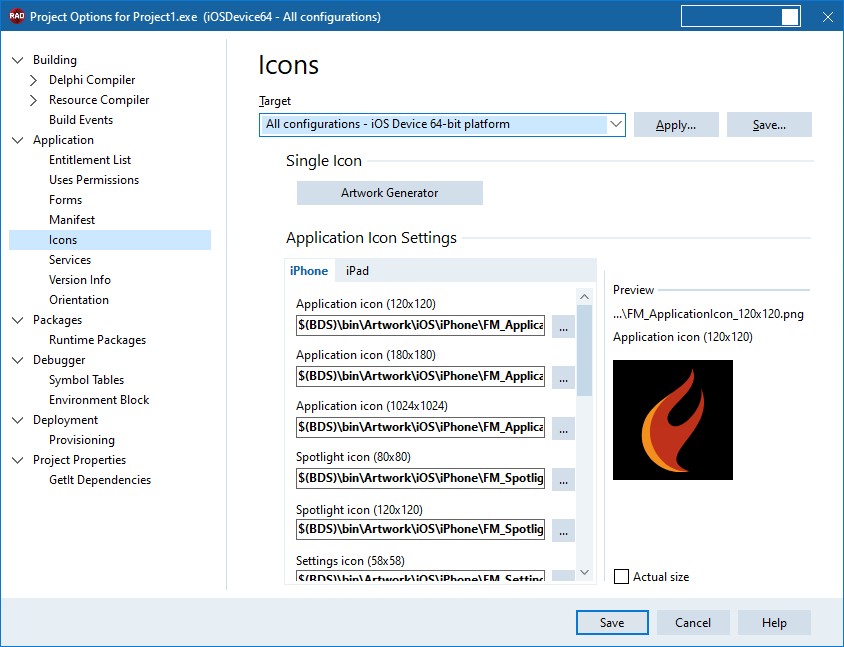Click the RAD Studio logo in title bar

click(17, 16)
